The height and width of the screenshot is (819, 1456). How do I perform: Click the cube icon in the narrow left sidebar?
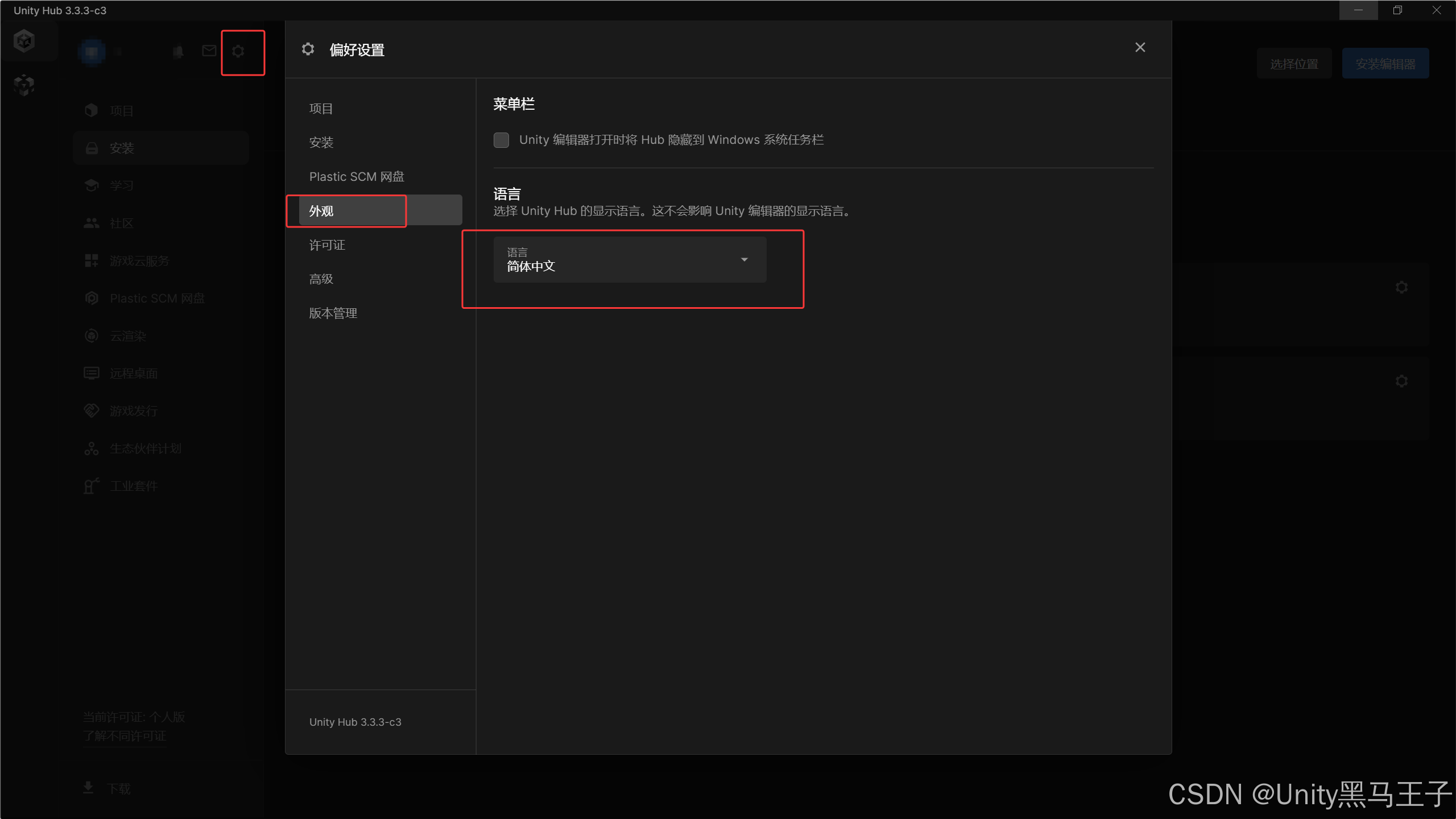[24, 85]
